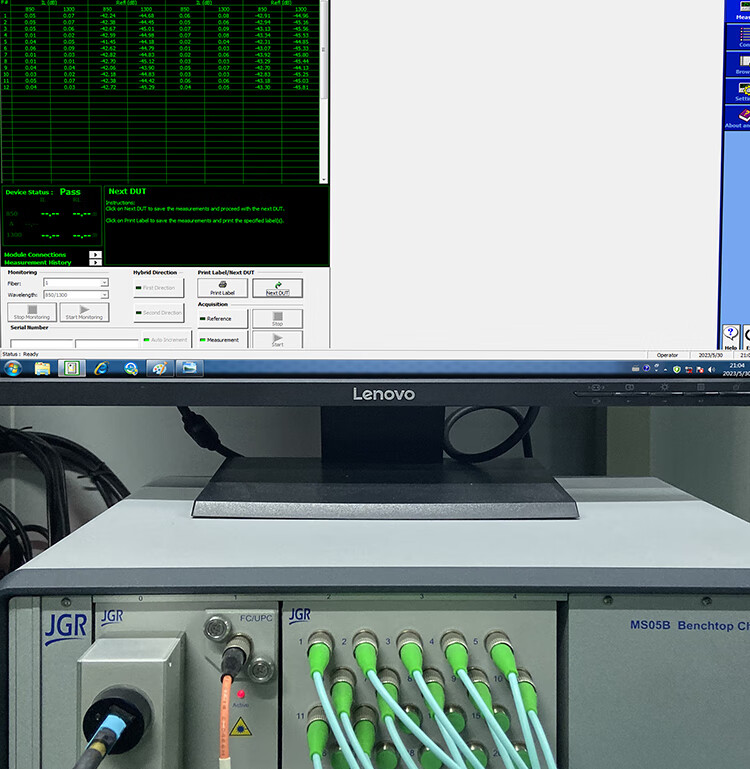Toggle the Auto Increment button

(x=166, y=339)
